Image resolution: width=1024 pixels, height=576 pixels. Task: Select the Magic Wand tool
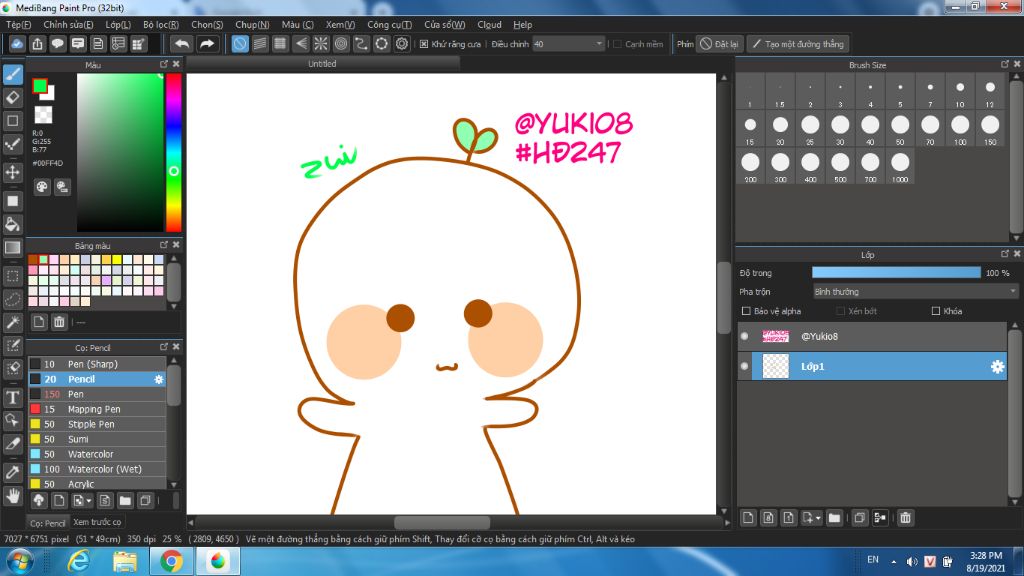[12, 322]
